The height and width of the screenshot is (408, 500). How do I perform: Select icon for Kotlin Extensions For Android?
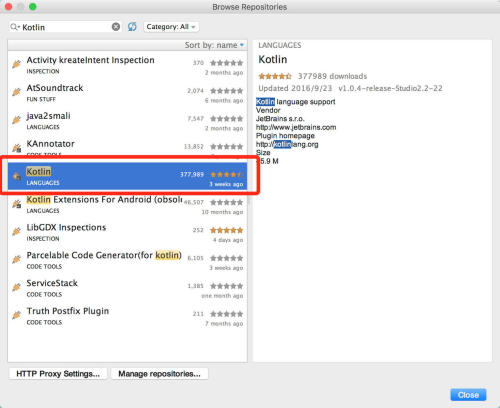click(x=17, y=203)
